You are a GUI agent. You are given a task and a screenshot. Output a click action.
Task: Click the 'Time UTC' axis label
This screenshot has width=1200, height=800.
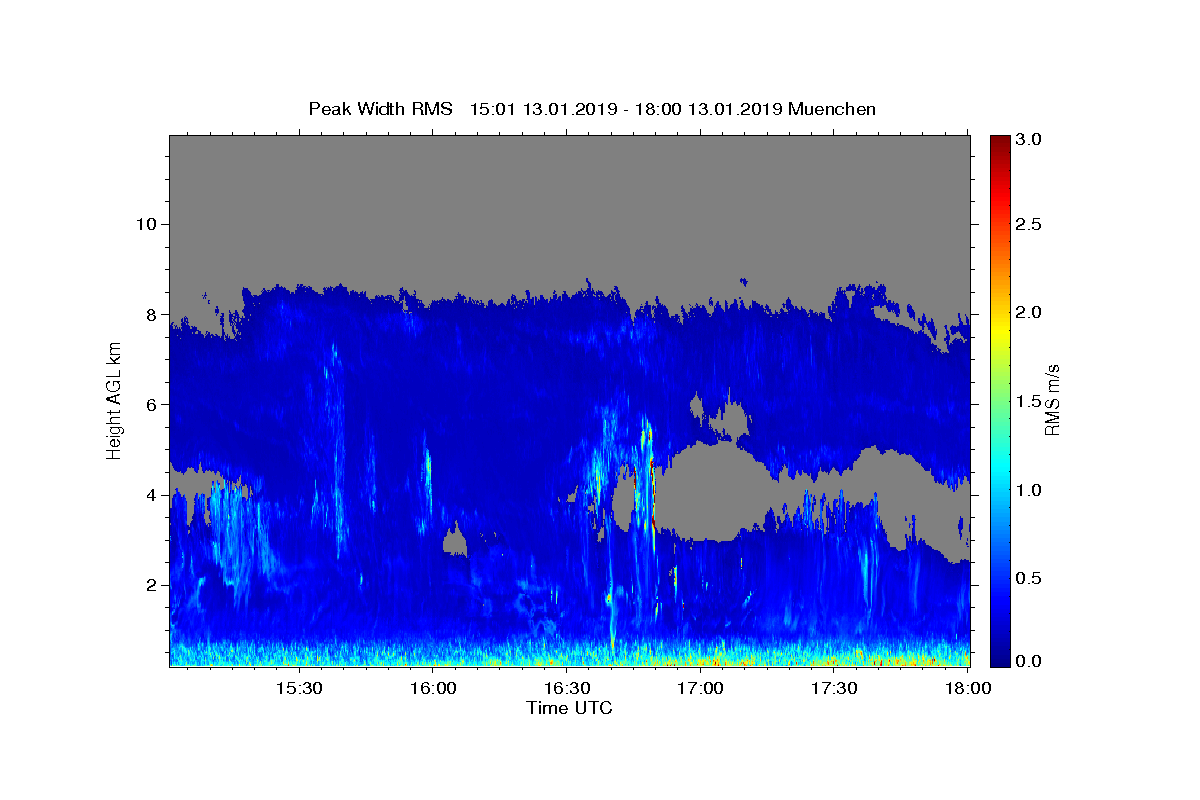569,708
